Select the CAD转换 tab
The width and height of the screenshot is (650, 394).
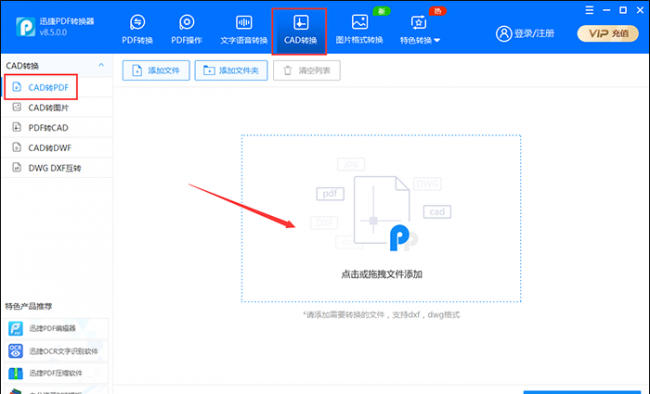tap(300, 31)
